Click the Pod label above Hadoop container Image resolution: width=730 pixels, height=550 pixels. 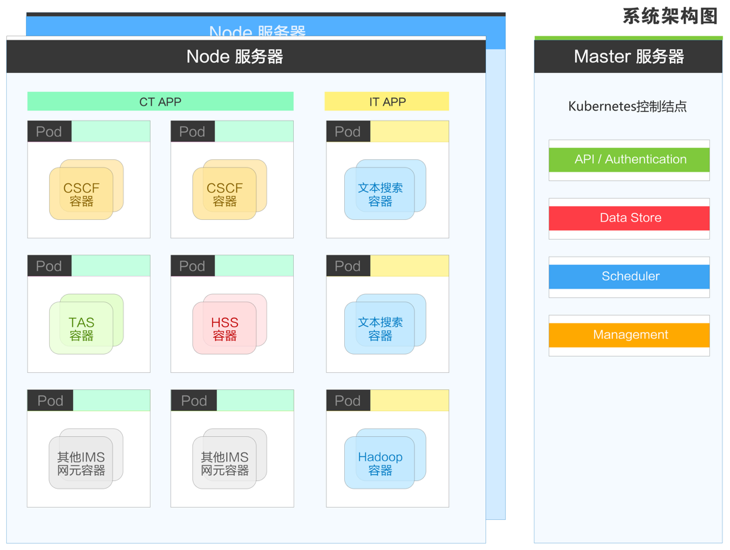click(348, 401)
